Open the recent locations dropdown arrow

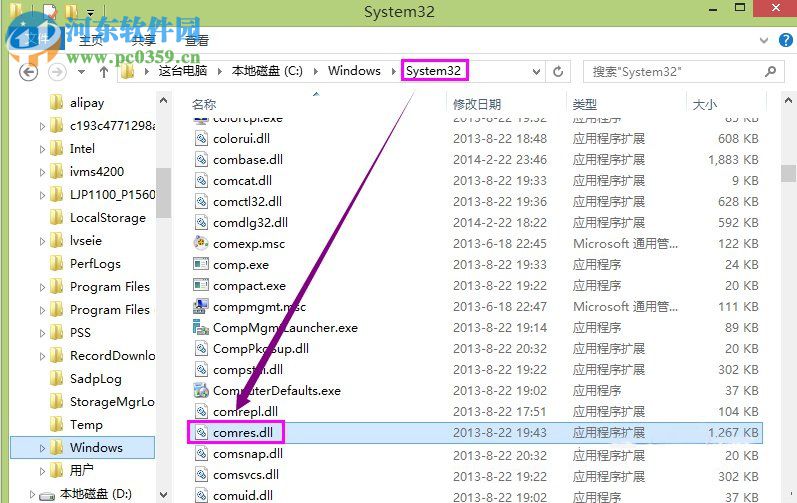coord(81,72)
